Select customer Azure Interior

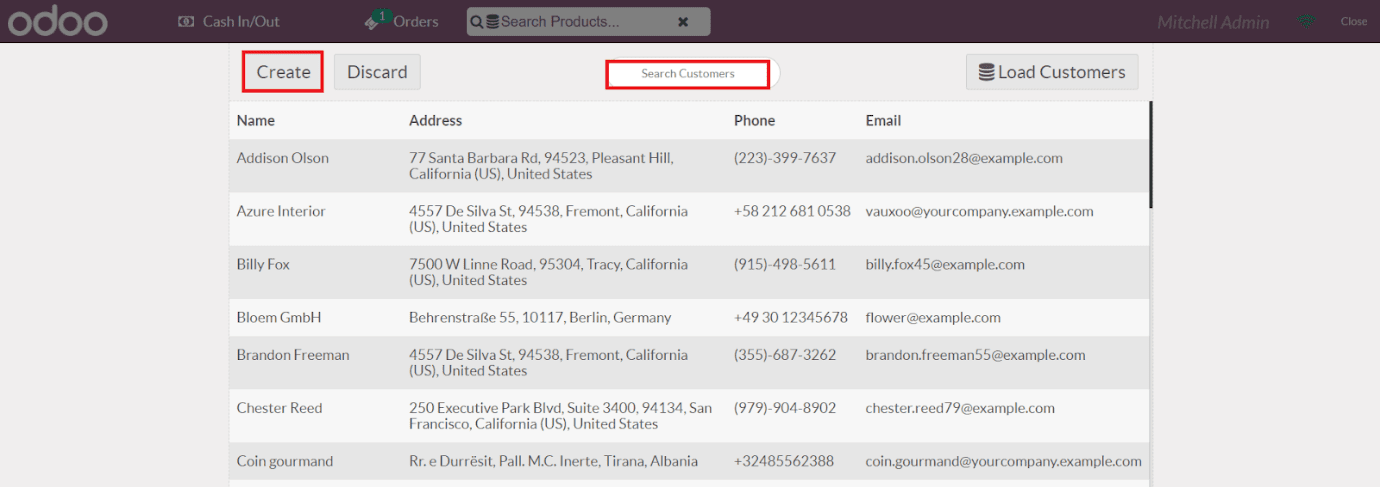689,219
